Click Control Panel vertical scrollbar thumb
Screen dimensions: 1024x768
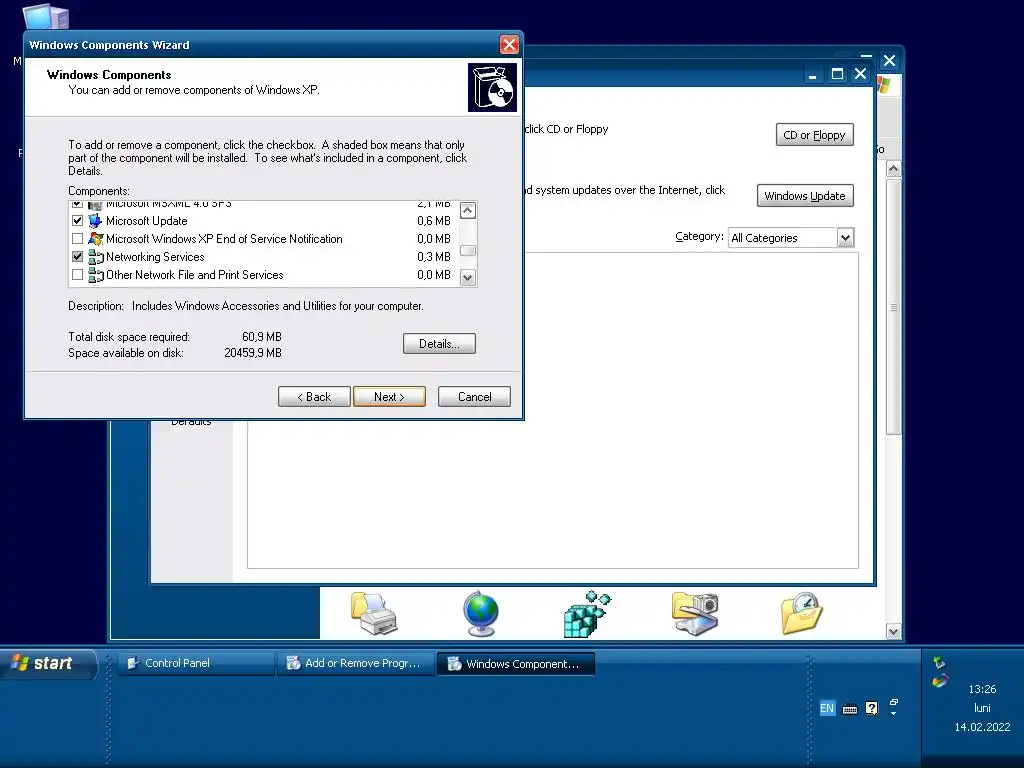tap(893, 307)
